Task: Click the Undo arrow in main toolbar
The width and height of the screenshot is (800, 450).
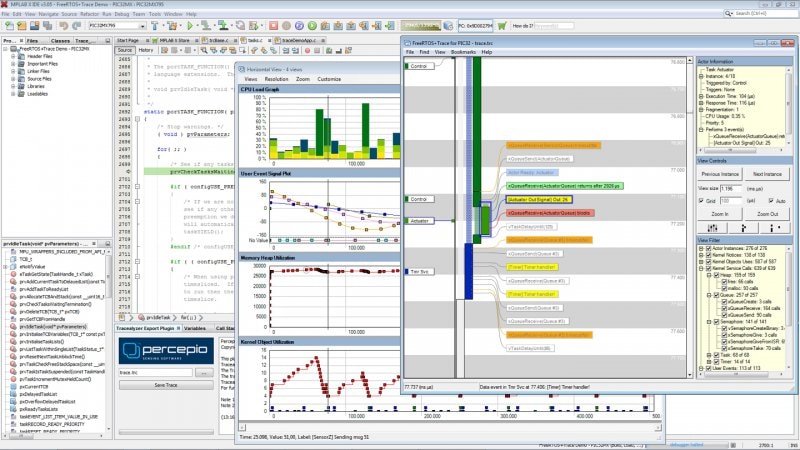Action: pyautogui.click(x=63, y=26)
